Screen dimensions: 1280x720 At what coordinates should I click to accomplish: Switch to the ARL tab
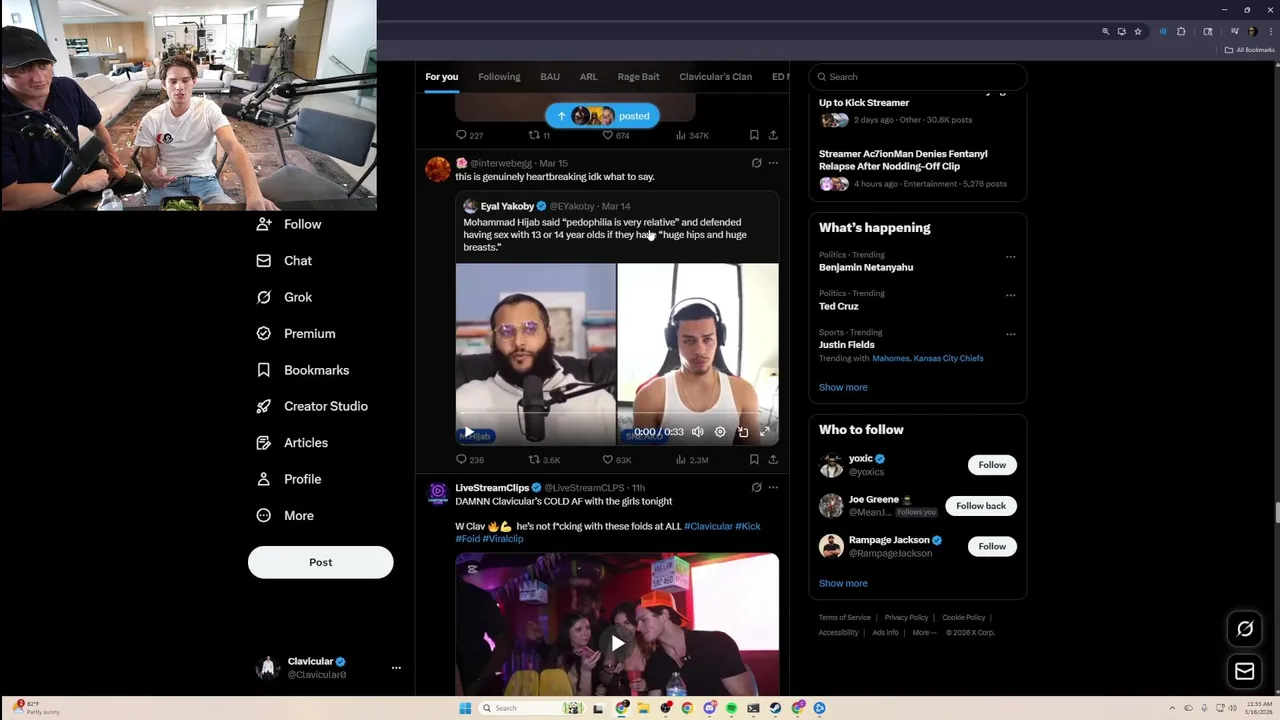click(588, 77)
